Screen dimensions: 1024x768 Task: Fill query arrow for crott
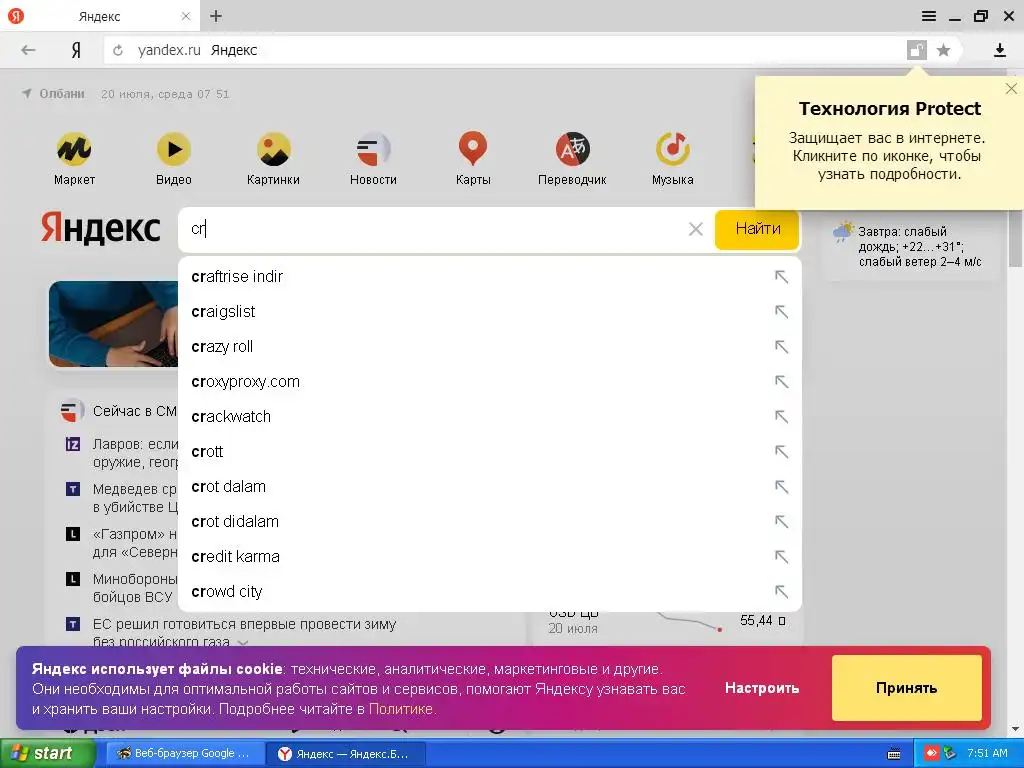pos(781,451)
